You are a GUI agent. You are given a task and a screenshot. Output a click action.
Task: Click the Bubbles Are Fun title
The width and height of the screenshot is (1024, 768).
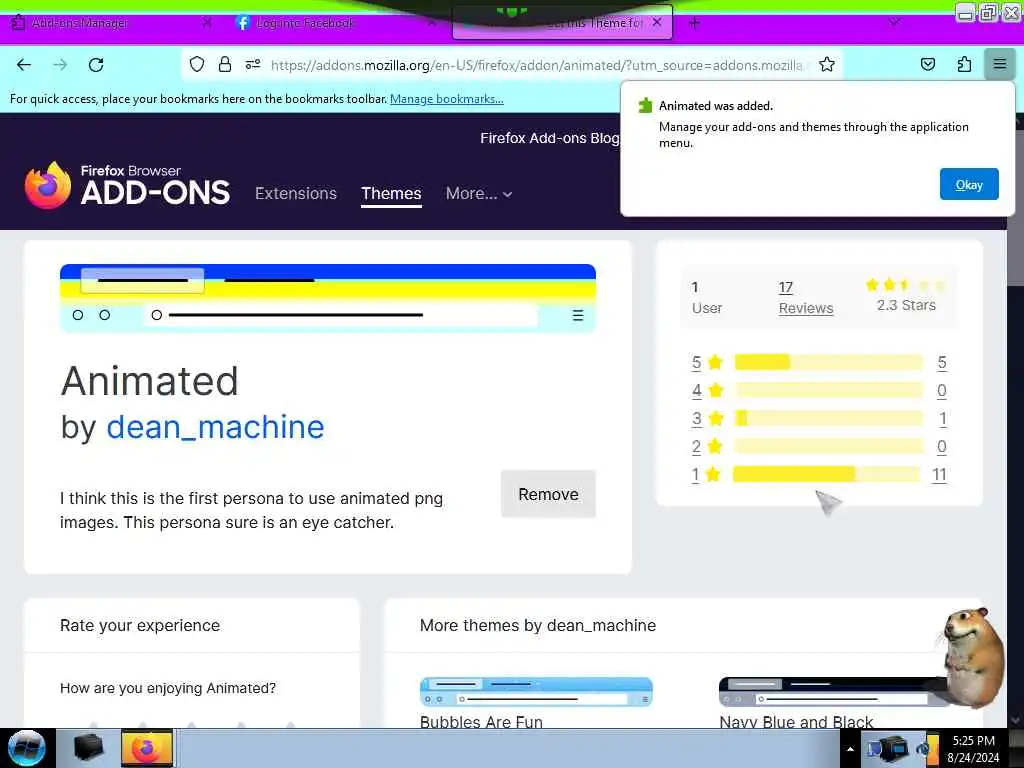click(481, 722)
